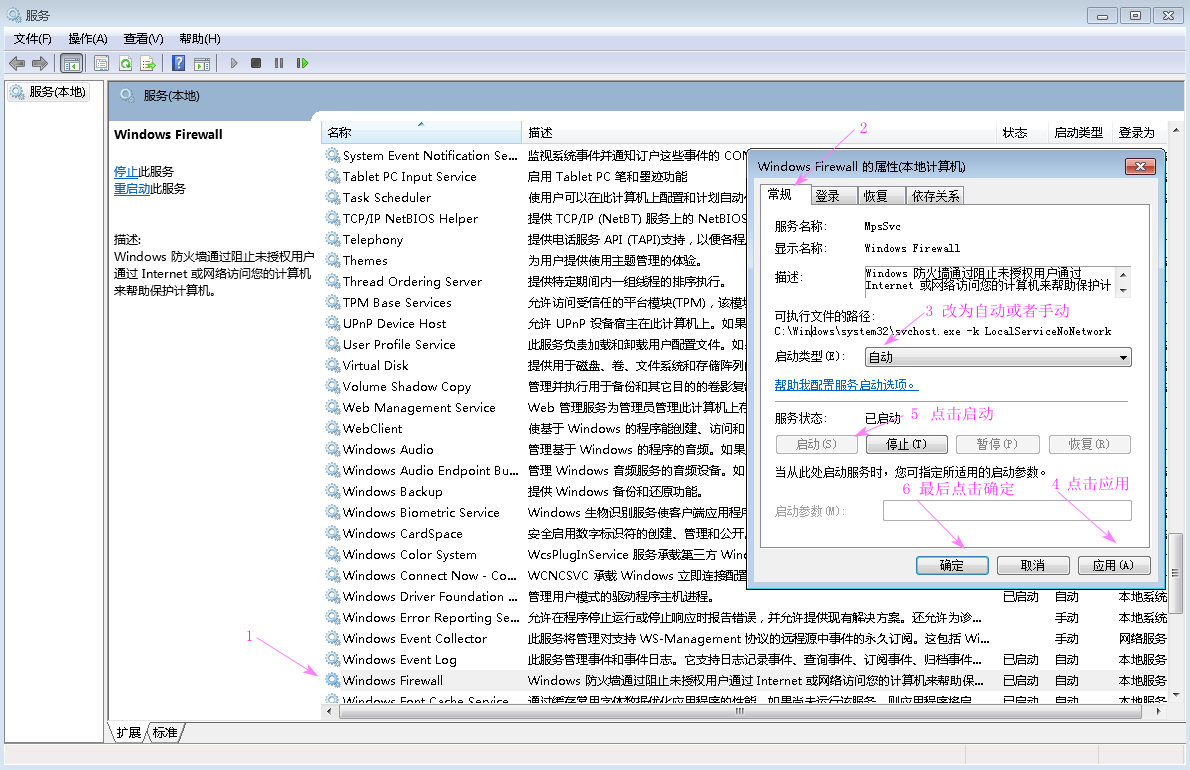Click the Properties icon on the toolbar
The image size is (1190, 770).
pyautogui.click(x=101, y=62)
